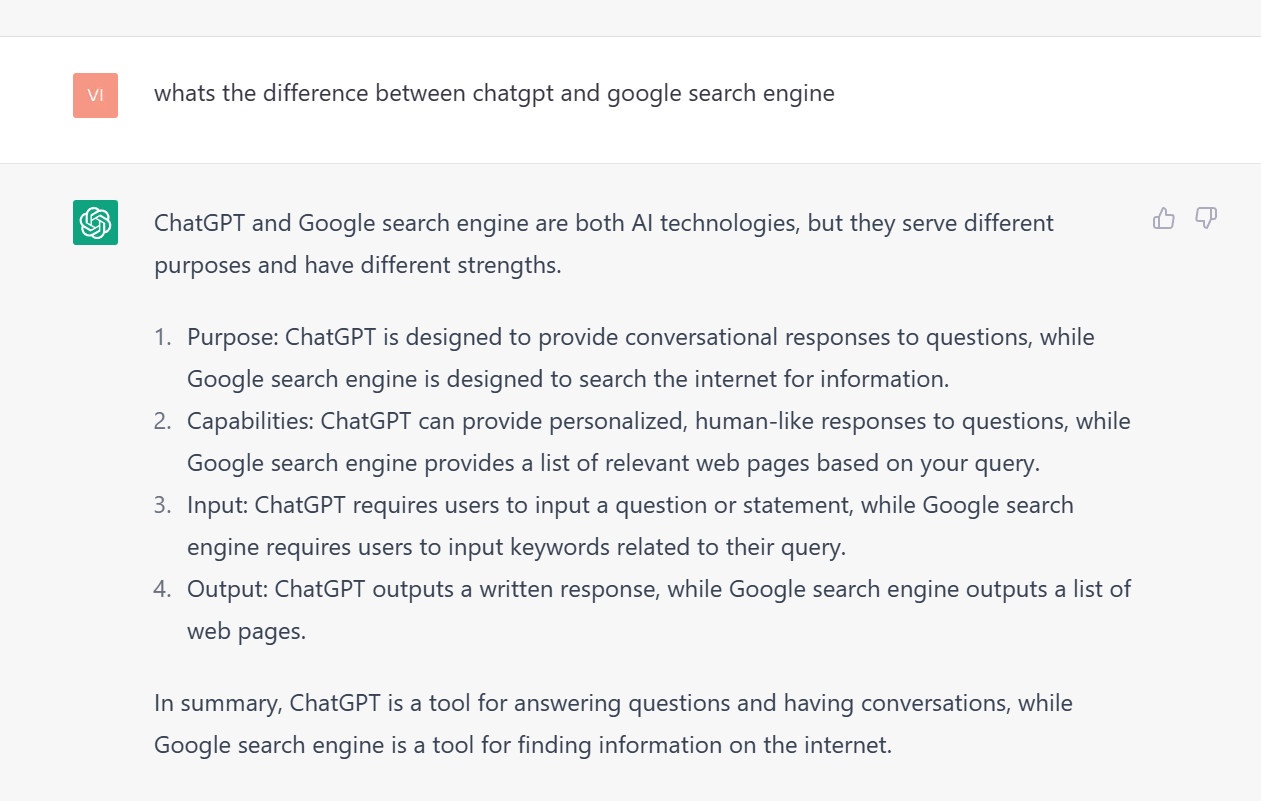Dislike the response with thumbs down
This screenshot has width=1261, height=801.
point(1206,218)
